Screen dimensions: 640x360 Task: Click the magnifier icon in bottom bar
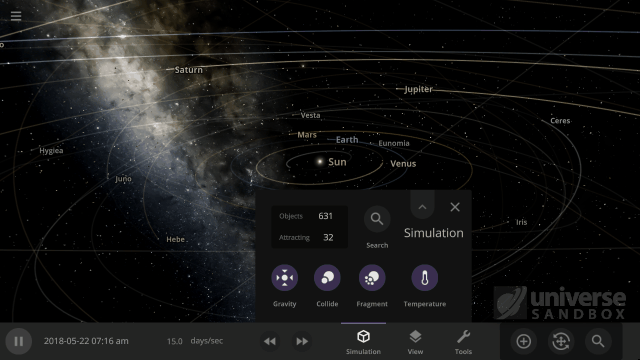tap(598, 341)
